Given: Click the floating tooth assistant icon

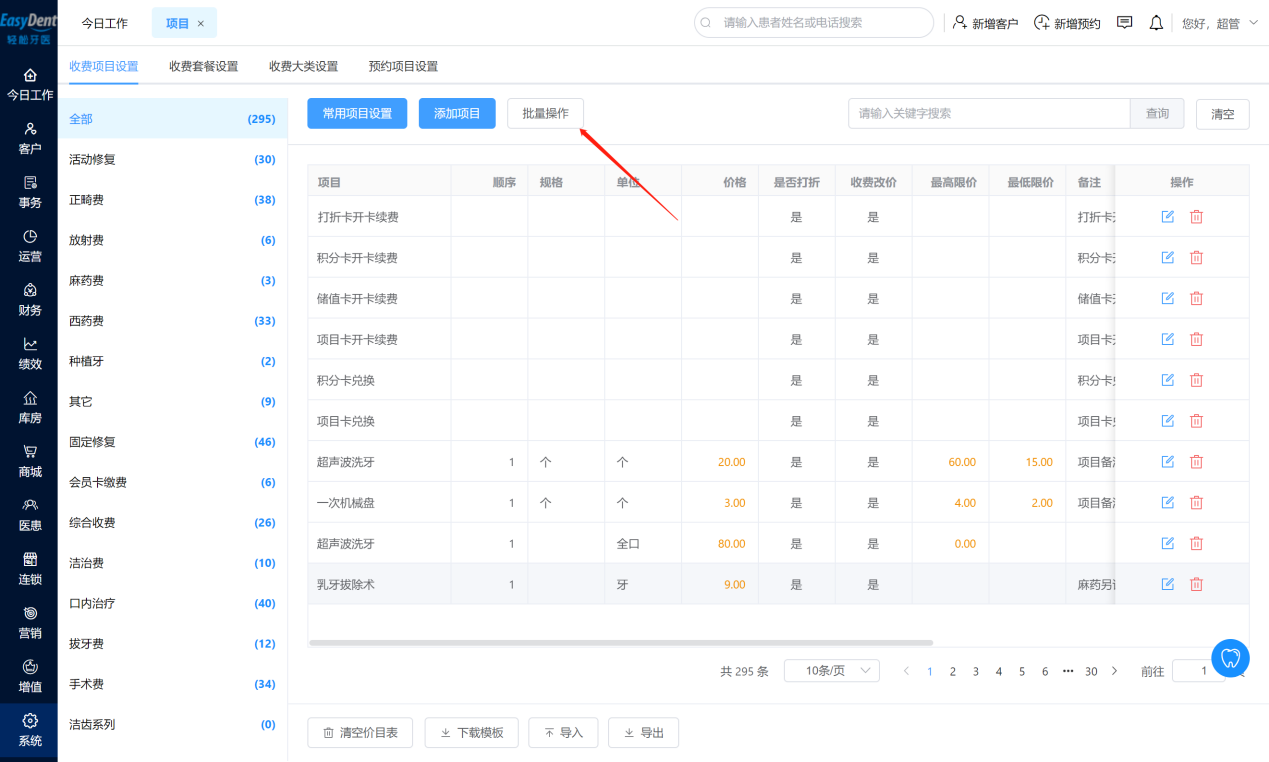Looking at the screenshot, I should tap(1231, 658).
